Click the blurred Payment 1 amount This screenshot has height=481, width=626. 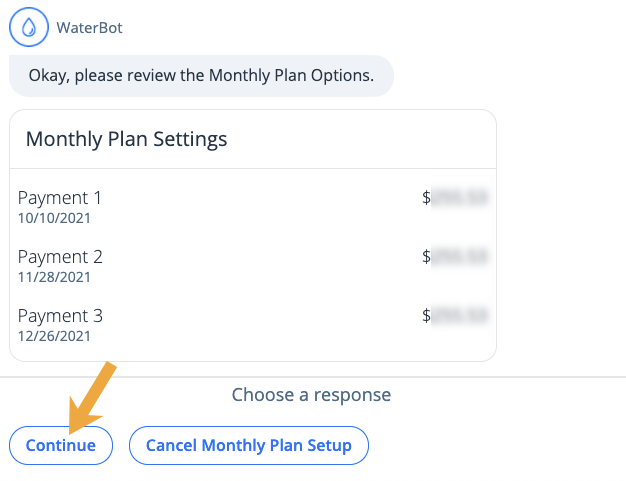(460, 198)
